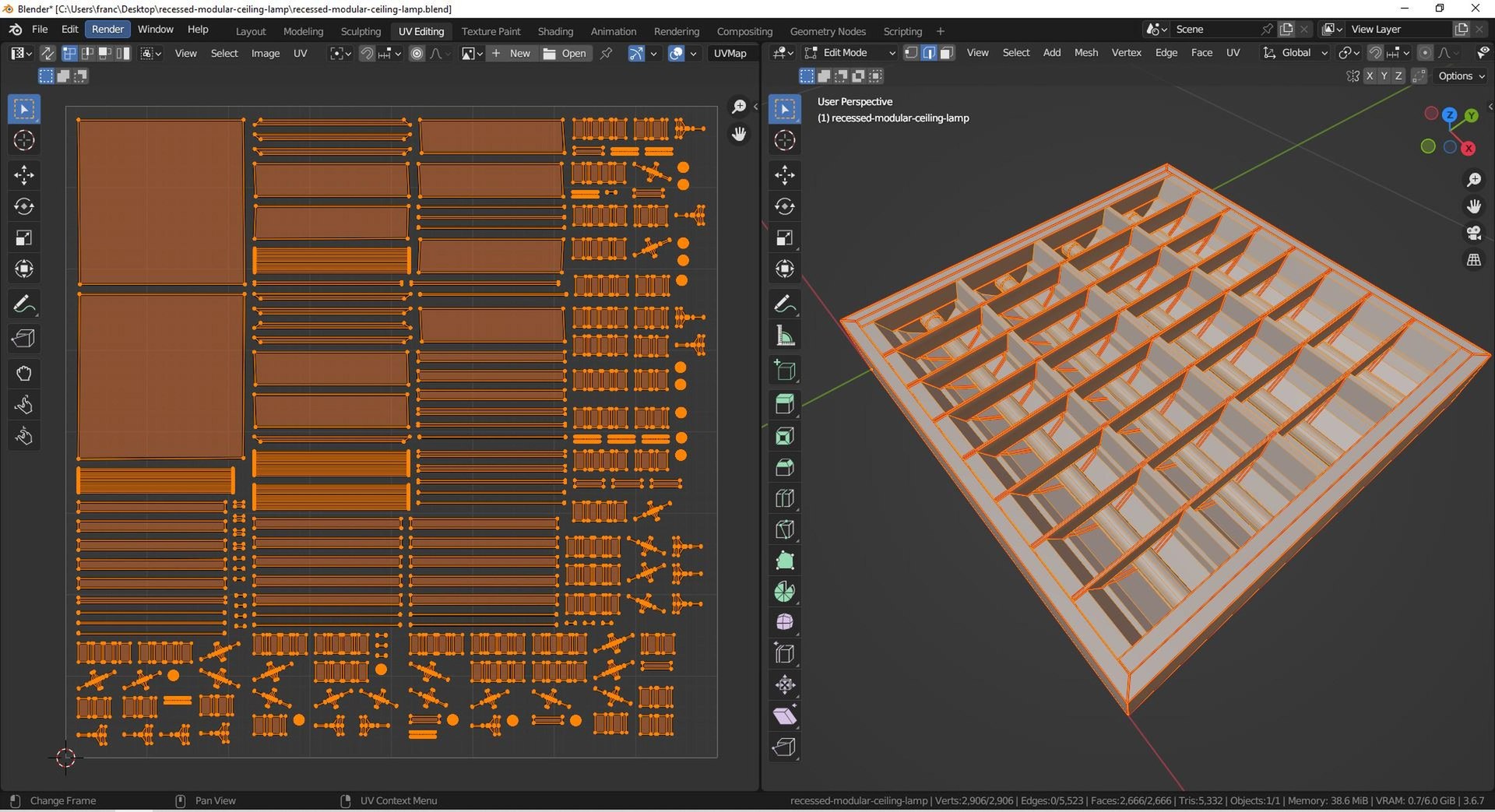The height and width of the screenshot is (812, 1495).
Task: Switch viewport to camera view
Action: 1473,233
